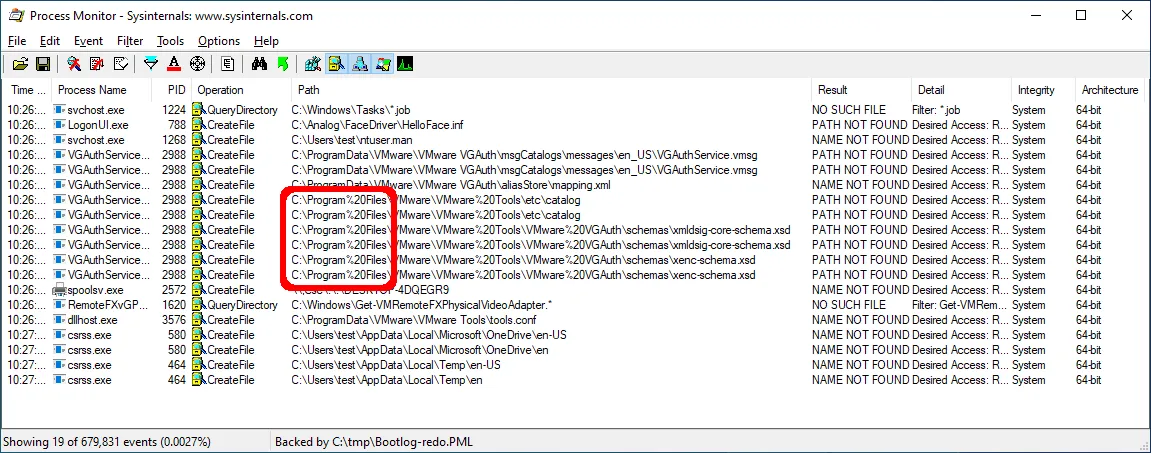The width and height of the screenshot is (1151, 453).
Task: Toggle event capture with magnifier icon
Action: coord(74,65)
